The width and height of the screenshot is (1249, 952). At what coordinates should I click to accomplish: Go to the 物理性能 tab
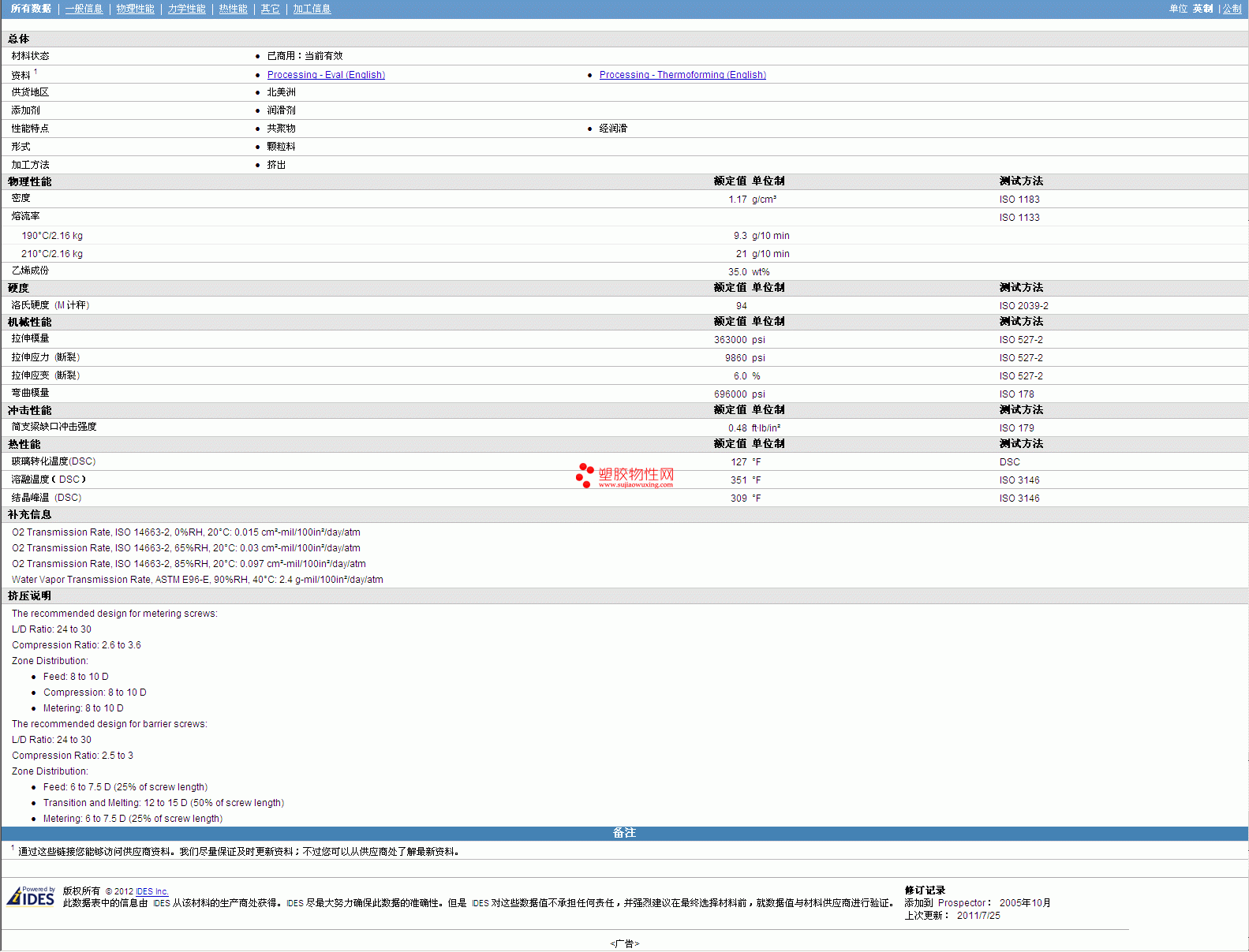[135, 9]
